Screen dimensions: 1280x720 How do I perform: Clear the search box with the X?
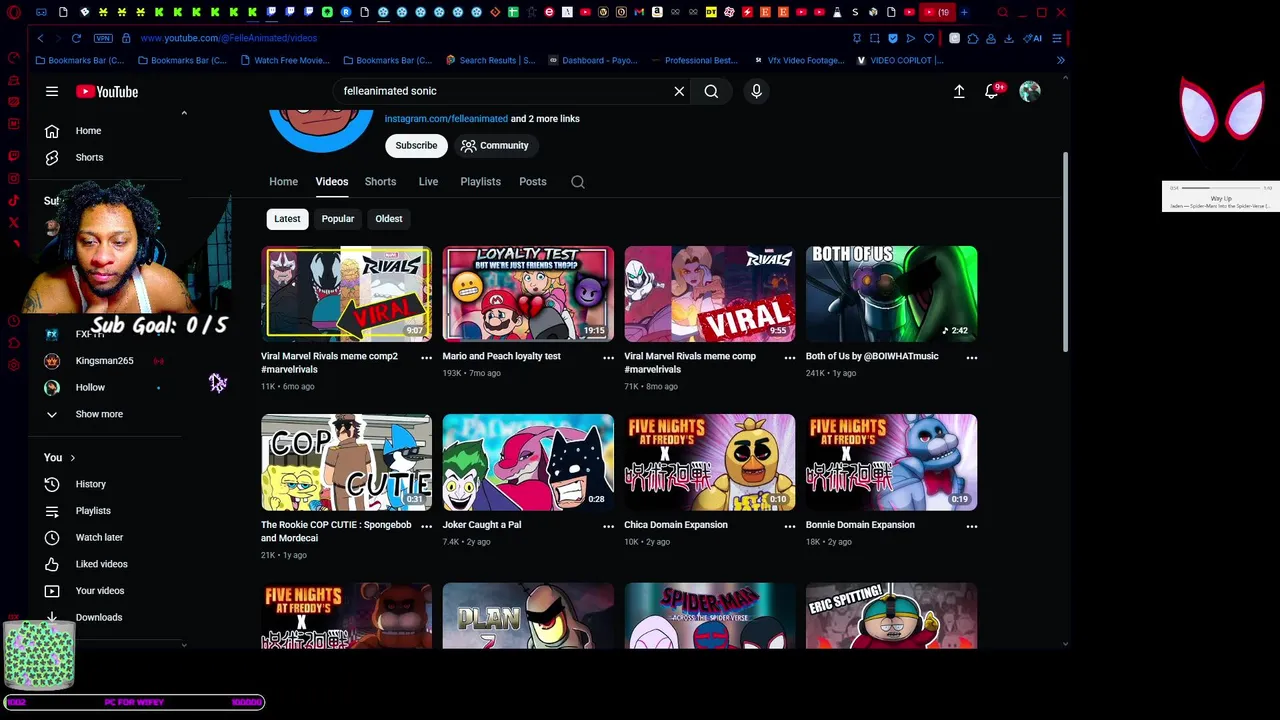point(679,91)
